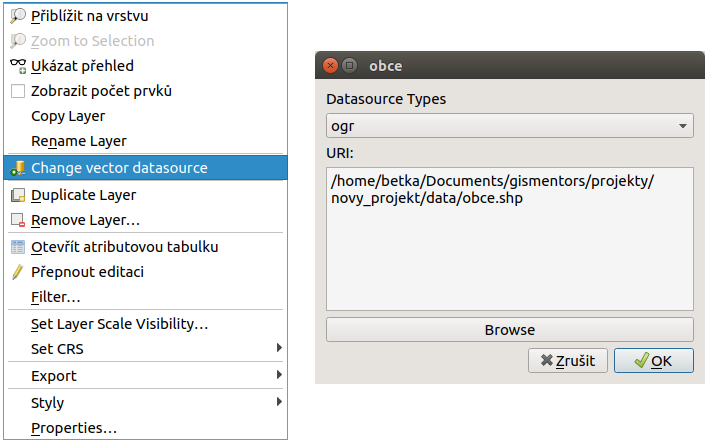Expand the Styly submenu arrow
This screenshot has width=705, height=444.
click(279, 402)
